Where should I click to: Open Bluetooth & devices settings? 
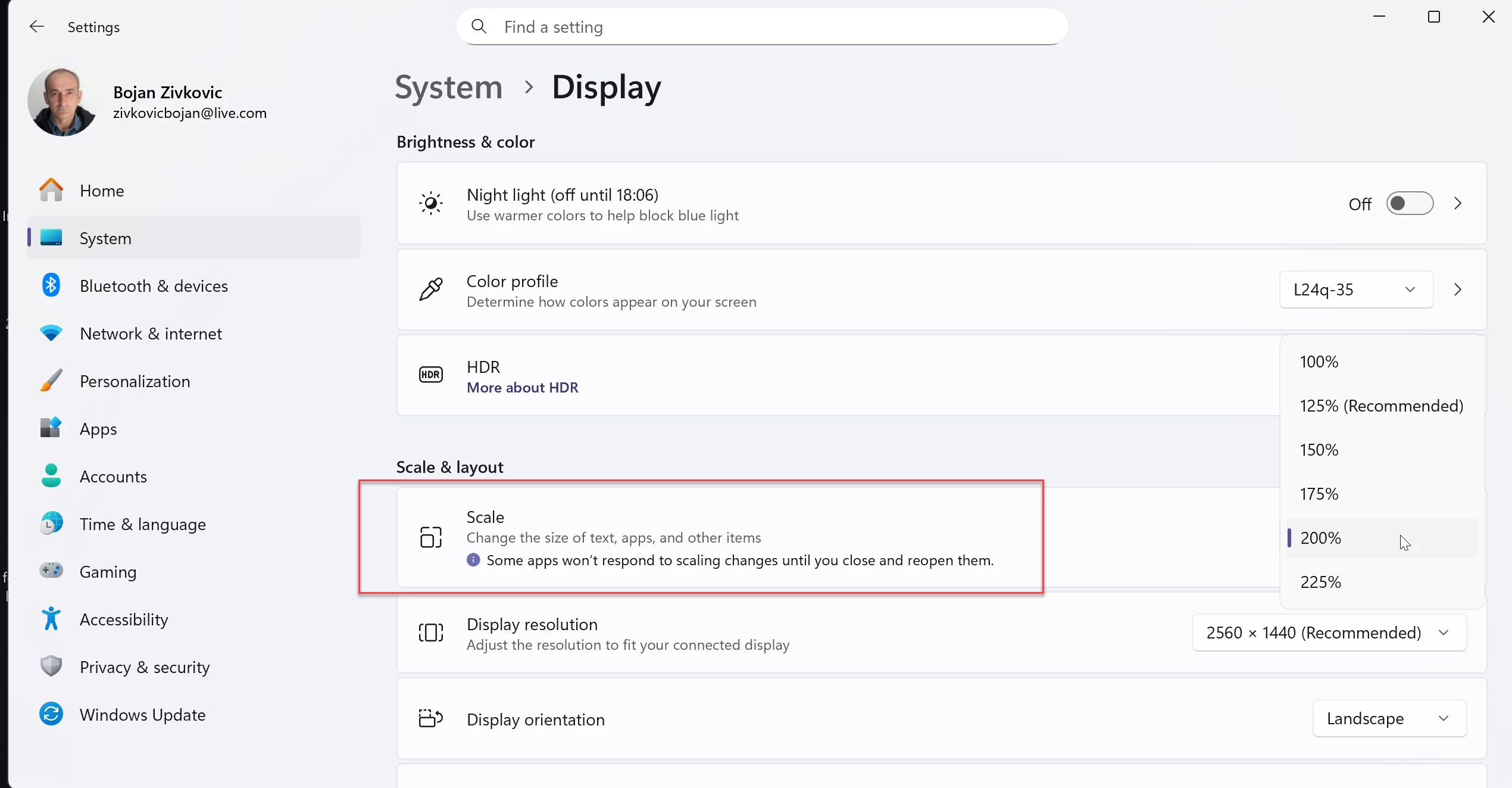(x=154, y=286)
